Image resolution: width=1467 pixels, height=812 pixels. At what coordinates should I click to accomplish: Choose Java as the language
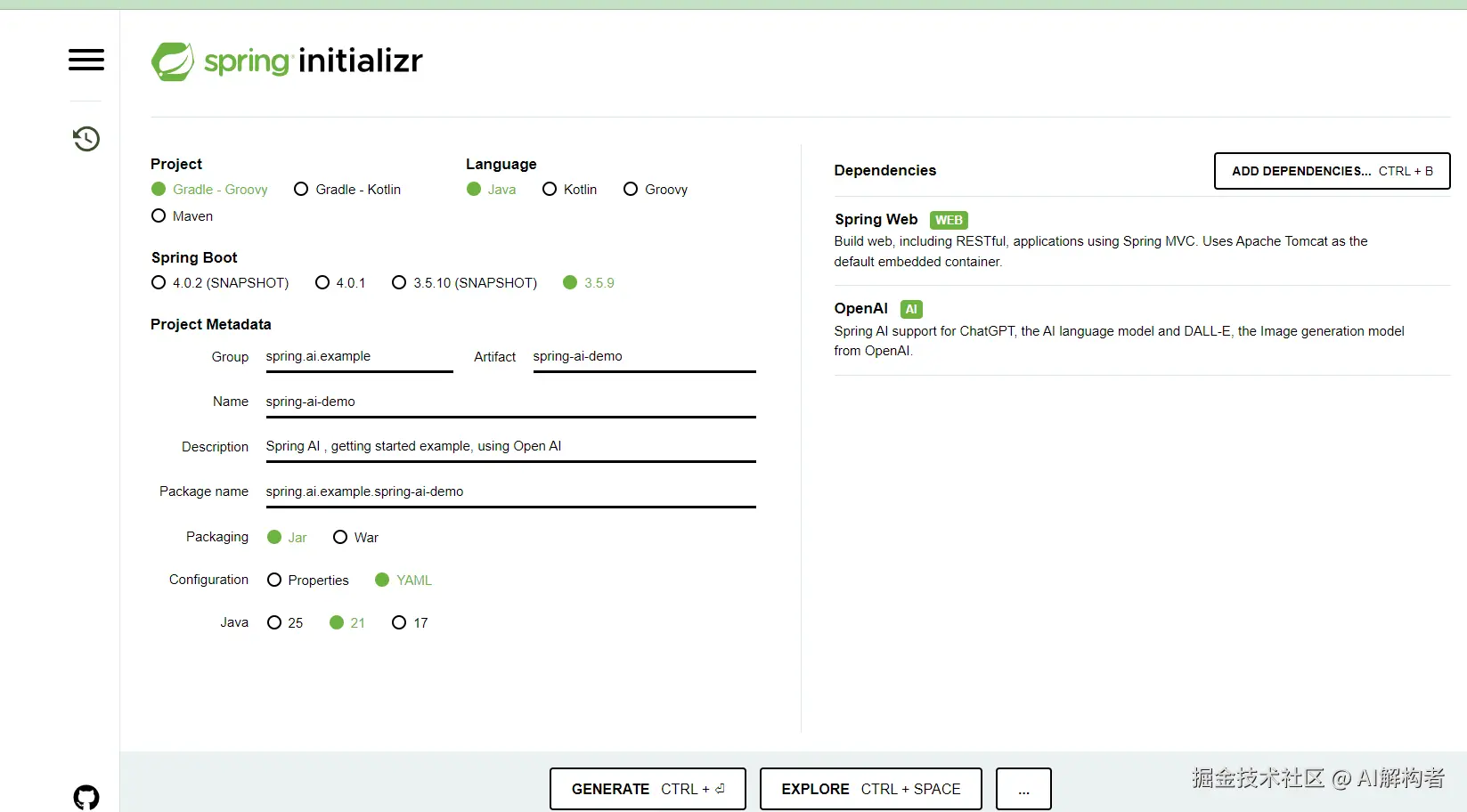point(491,190)
